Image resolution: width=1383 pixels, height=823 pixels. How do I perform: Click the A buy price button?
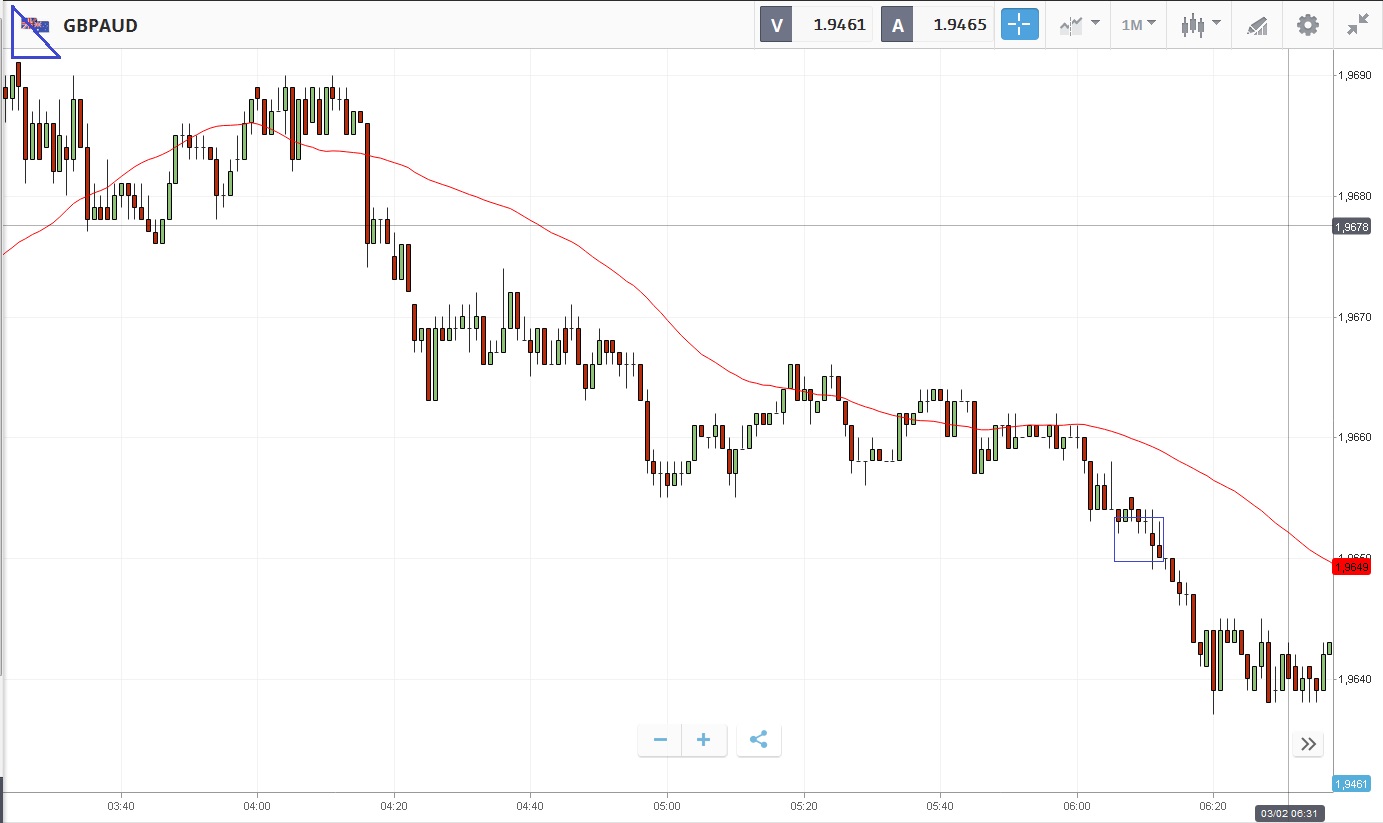coord(937,25)
